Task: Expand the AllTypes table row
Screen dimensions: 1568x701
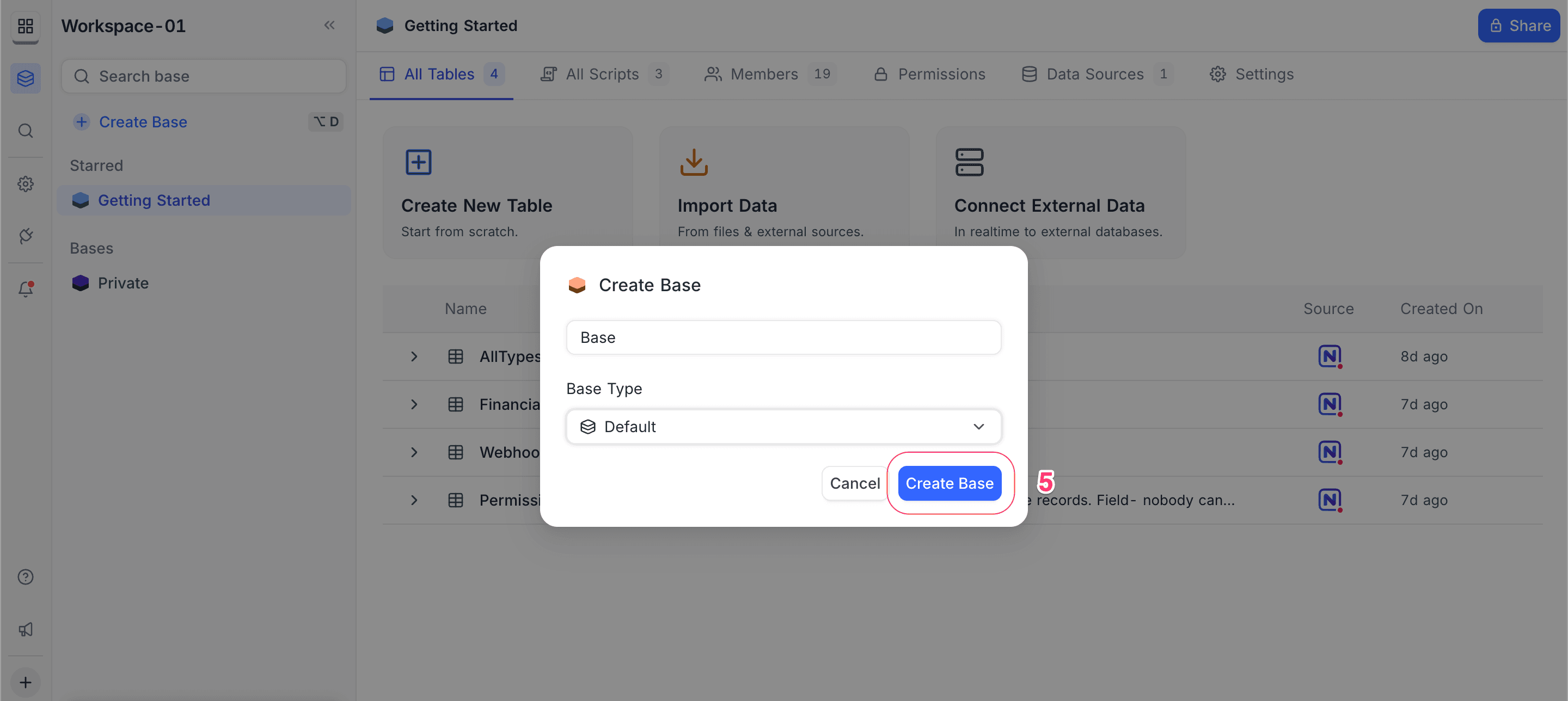Action: (x=414, y=356)
